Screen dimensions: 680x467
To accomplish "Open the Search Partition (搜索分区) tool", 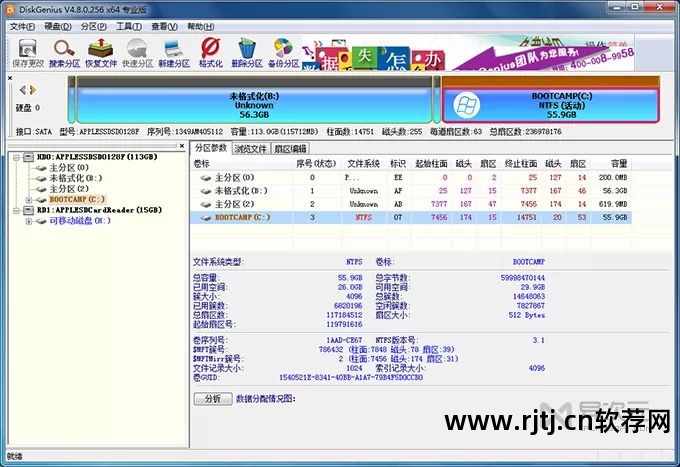I will click(x=64, y=52).
